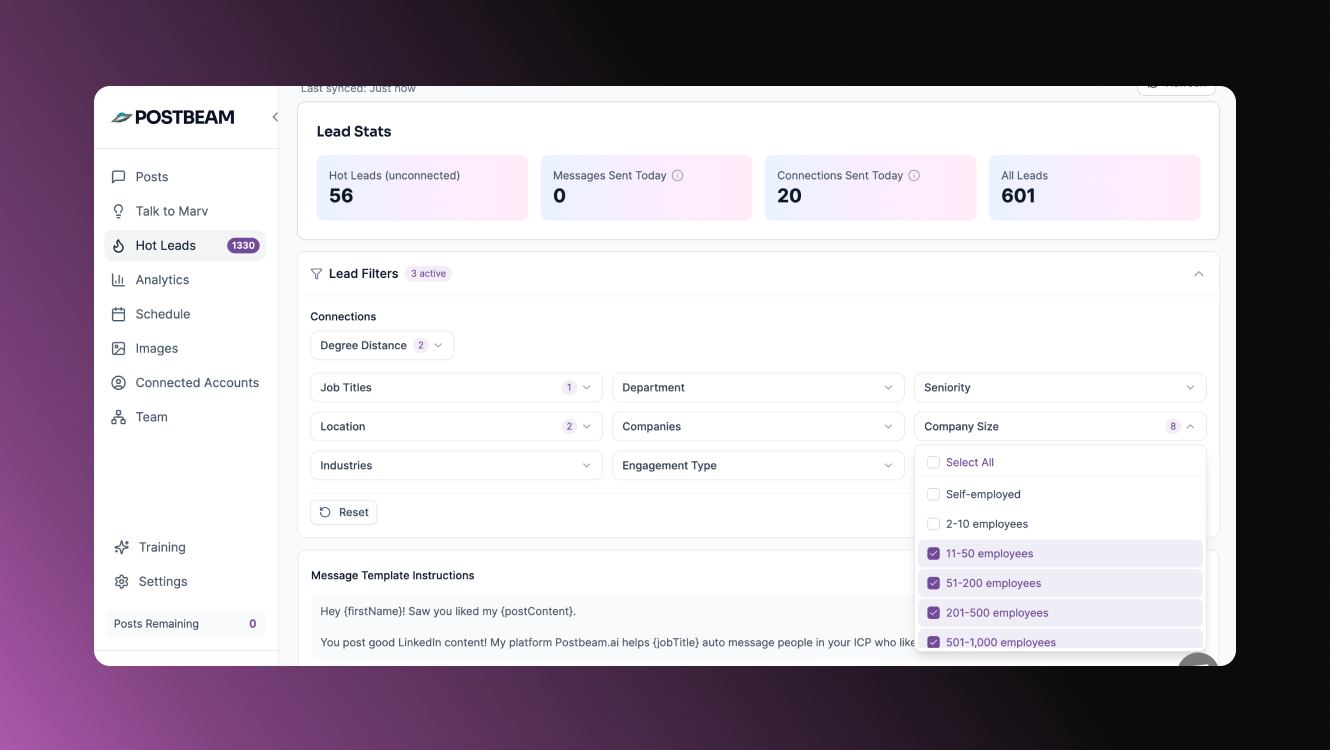1330x750 pixels.
Task: Click the Reset circular arrow icon
Action: (x=325, y=512)
